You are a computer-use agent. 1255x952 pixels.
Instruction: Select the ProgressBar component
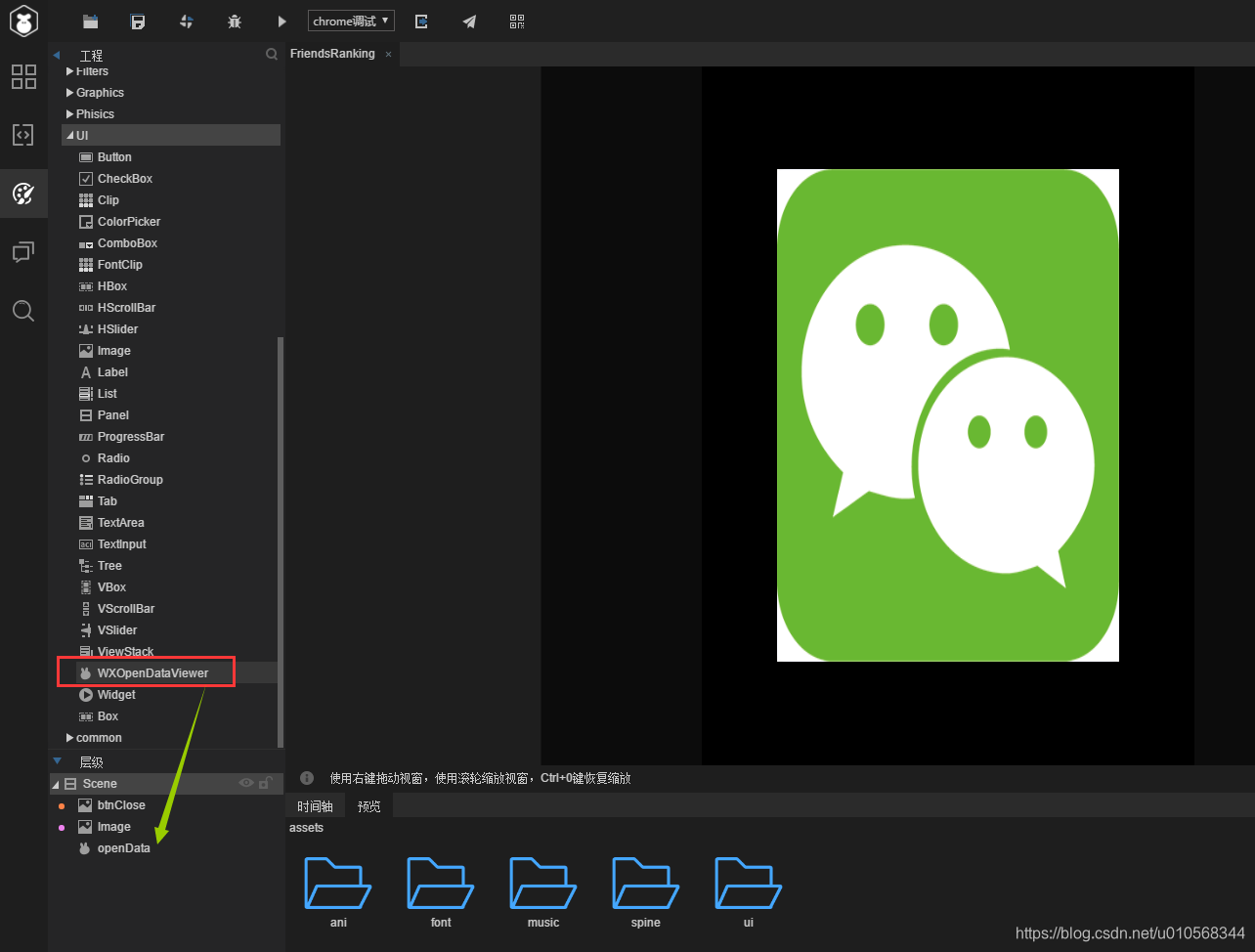point(131,437)
